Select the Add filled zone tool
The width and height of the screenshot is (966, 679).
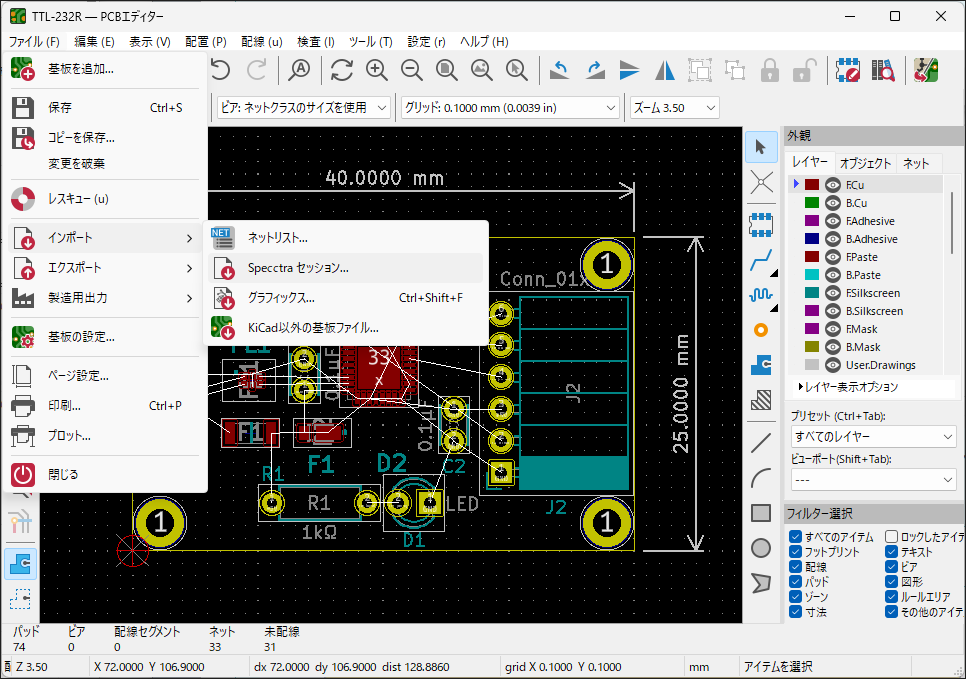click(761, 365)
